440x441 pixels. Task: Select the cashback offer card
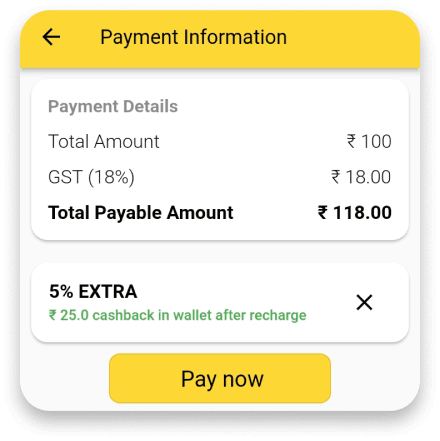coord(220,302)
